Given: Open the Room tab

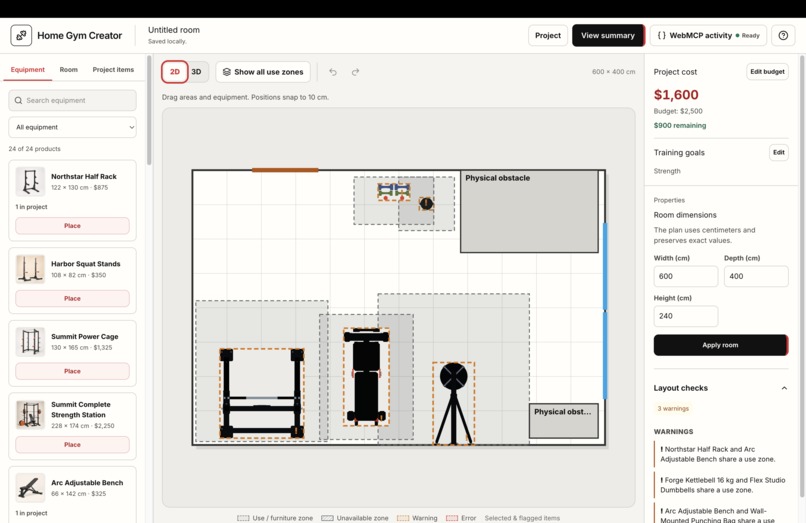Looking at the screenshot, I should 68,69.
